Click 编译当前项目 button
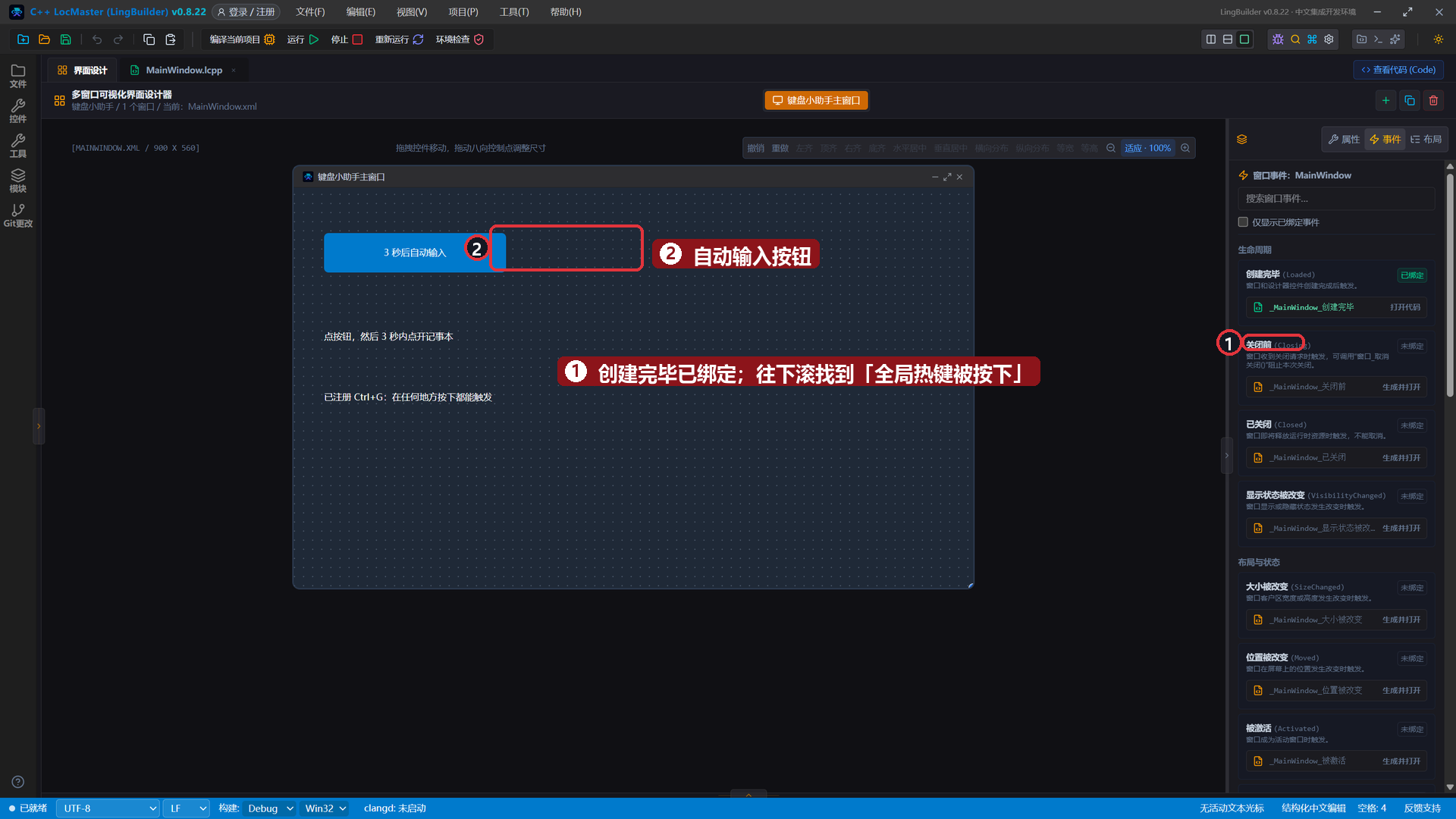This screenshot has height=819, width=1456. click(242, 39)
